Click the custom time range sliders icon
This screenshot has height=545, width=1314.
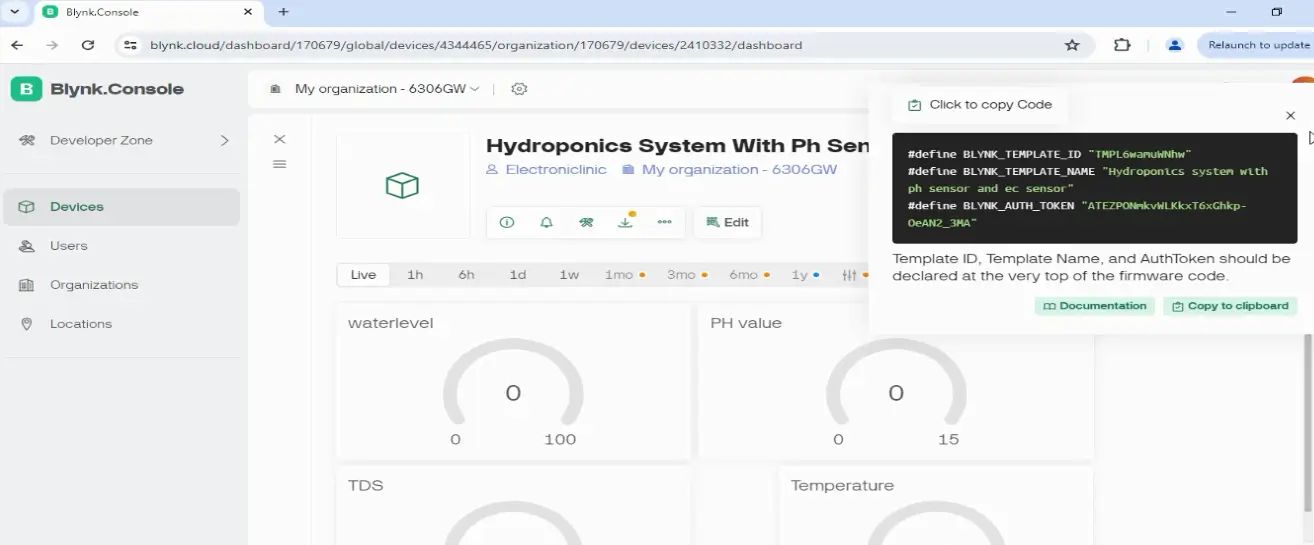850,275
